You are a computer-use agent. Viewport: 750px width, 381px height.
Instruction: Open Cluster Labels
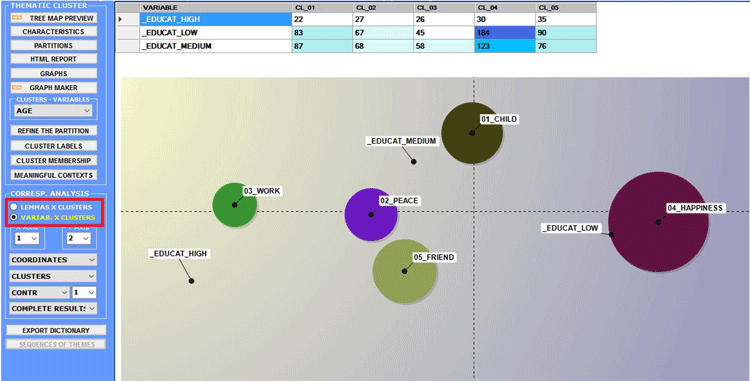coord(54,146)
